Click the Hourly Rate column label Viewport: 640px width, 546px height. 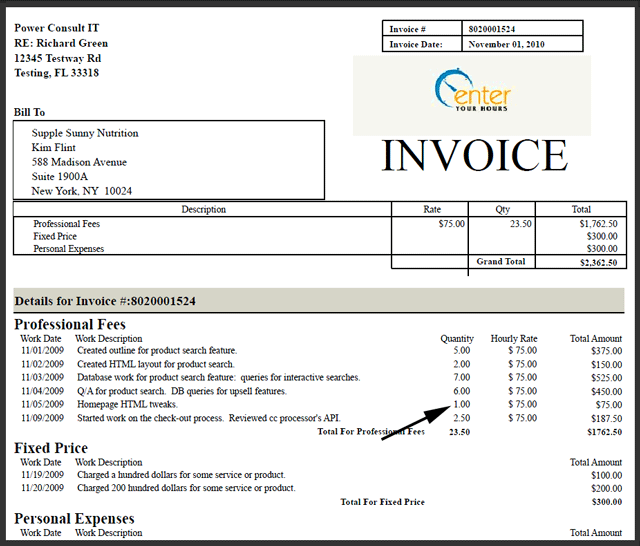pyautogui.click(x=514, y=339)
